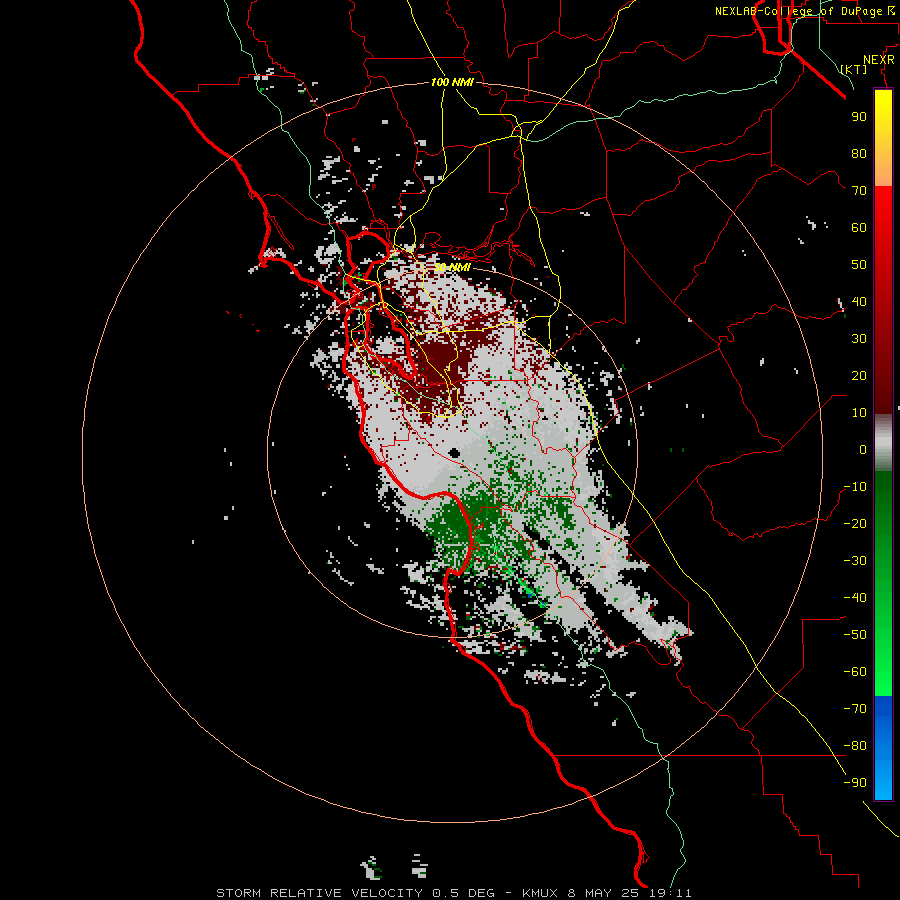Click the -50 value on the velocity scale

(x=855, y=635)
